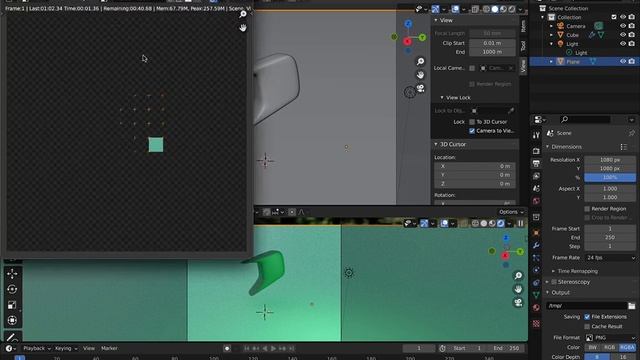Image resolution: width=640 pixels, height=360 pixels.
Task: Collapse the 3D Cursor panel
Action: click(x=436, y=144)
